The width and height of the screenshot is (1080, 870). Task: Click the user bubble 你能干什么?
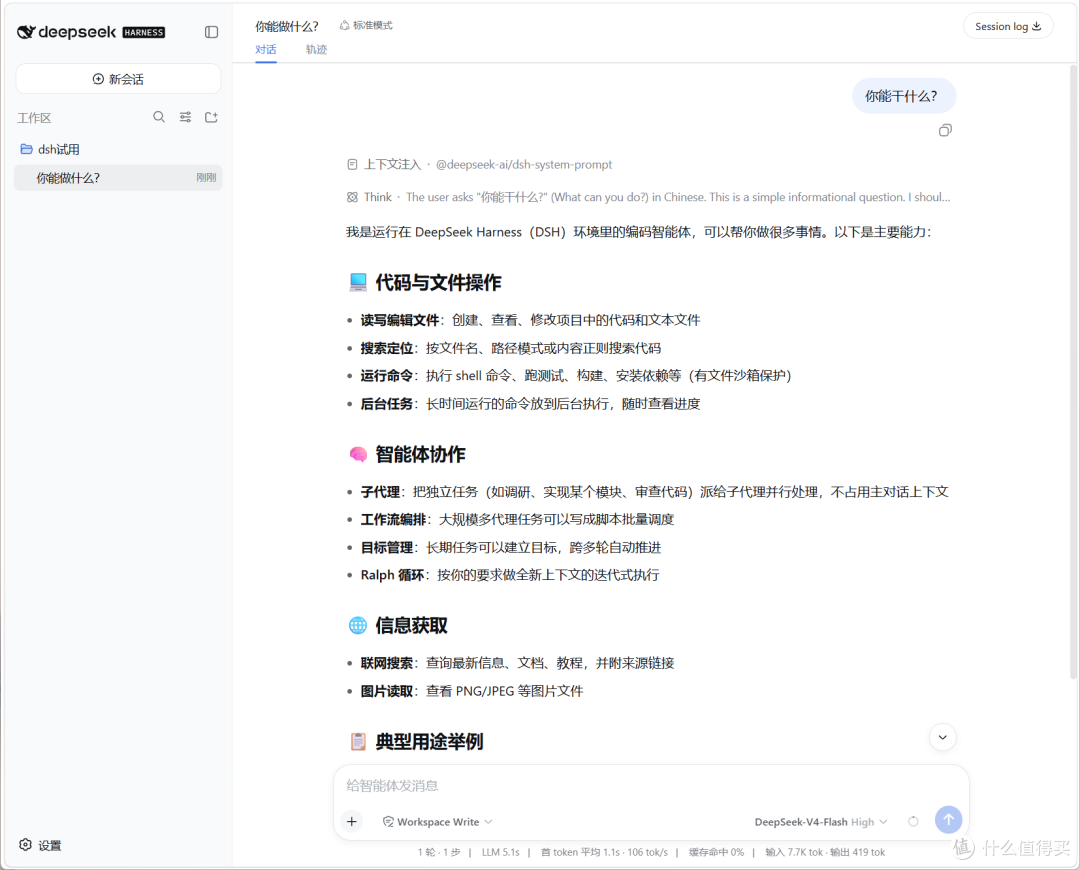point(904,96)
